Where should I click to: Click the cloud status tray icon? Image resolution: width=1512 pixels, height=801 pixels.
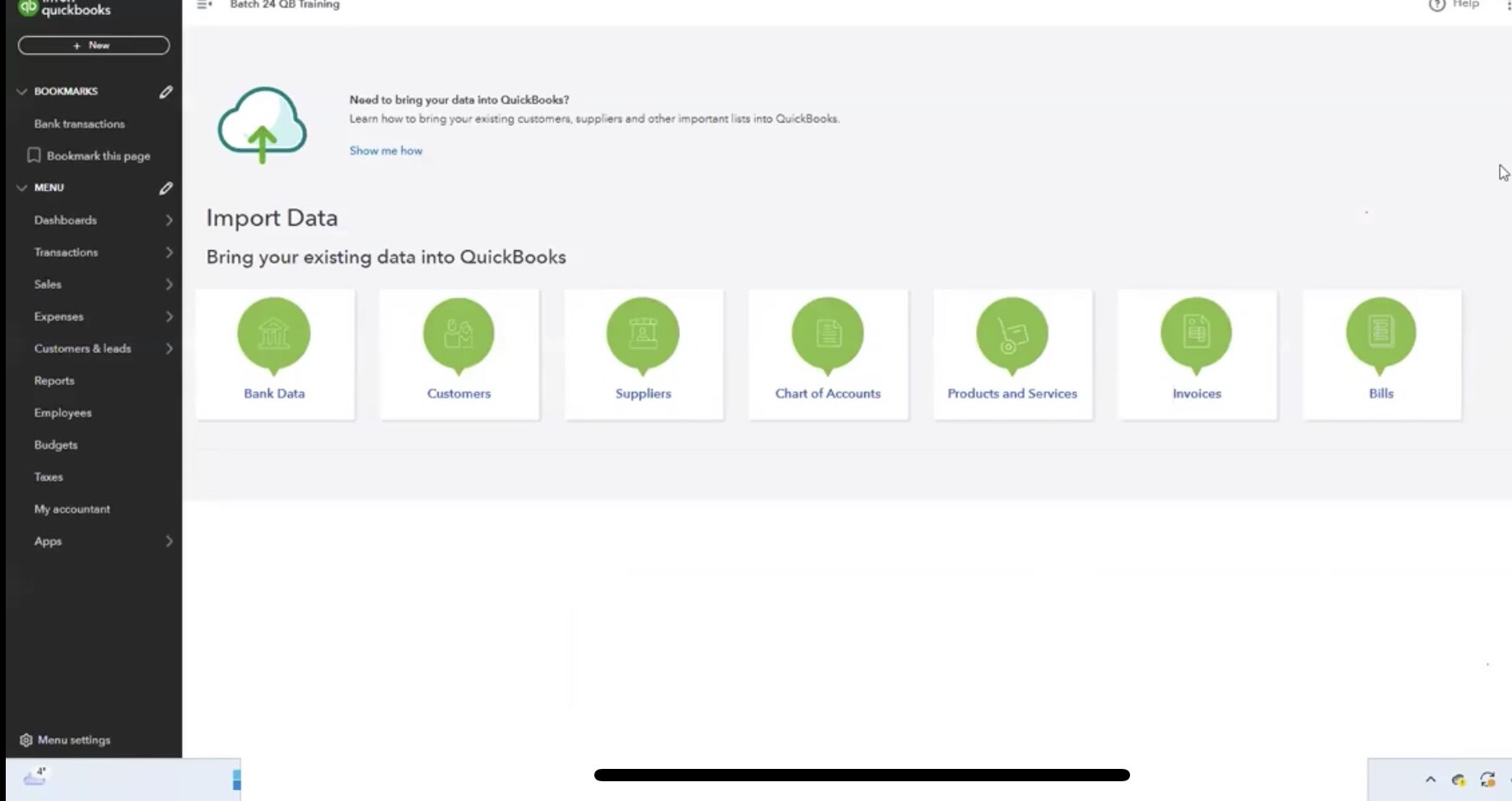coord(1458,780)
